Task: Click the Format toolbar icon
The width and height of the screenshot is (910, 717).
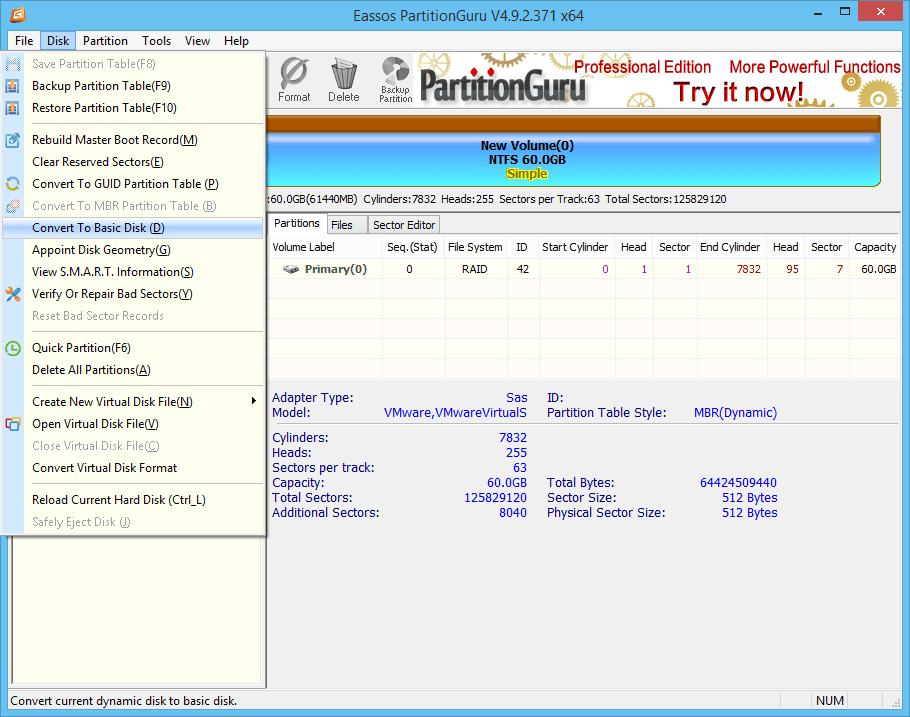Action: [294, 80]
